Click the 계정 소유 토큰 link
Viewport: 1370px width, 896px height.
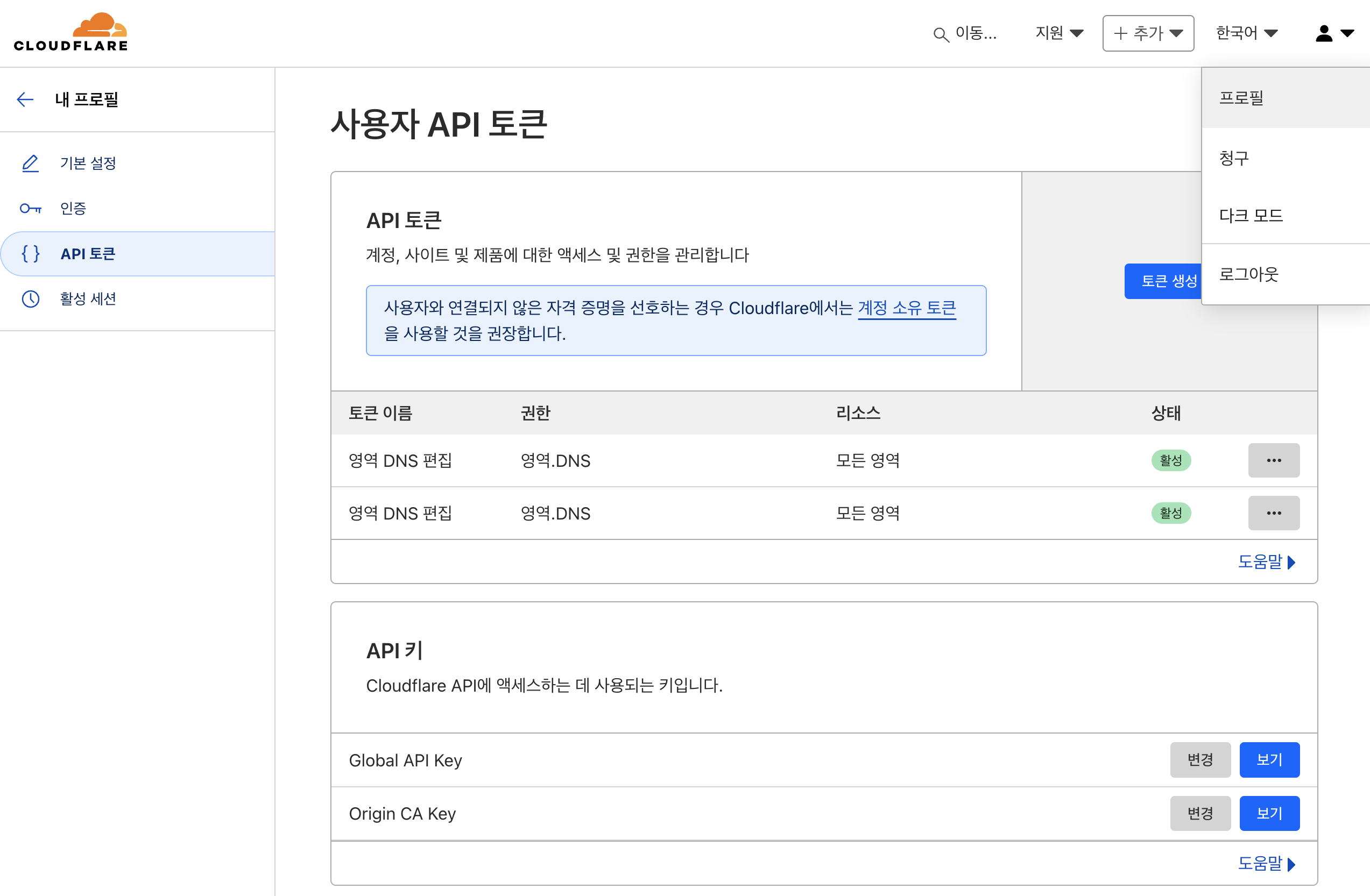[x=907, y=308]
